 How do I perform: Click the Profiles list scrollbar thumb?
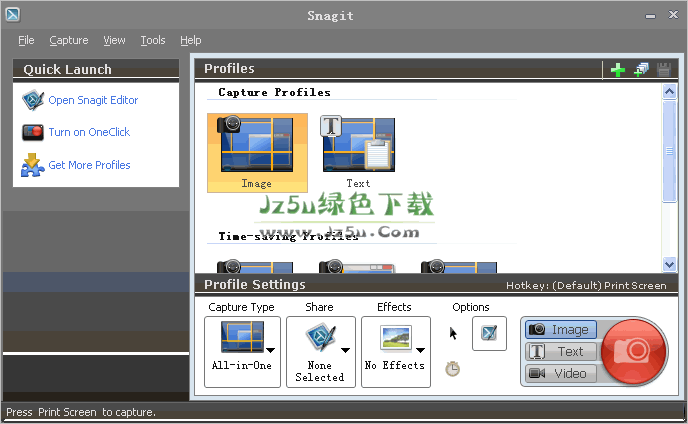669,151
